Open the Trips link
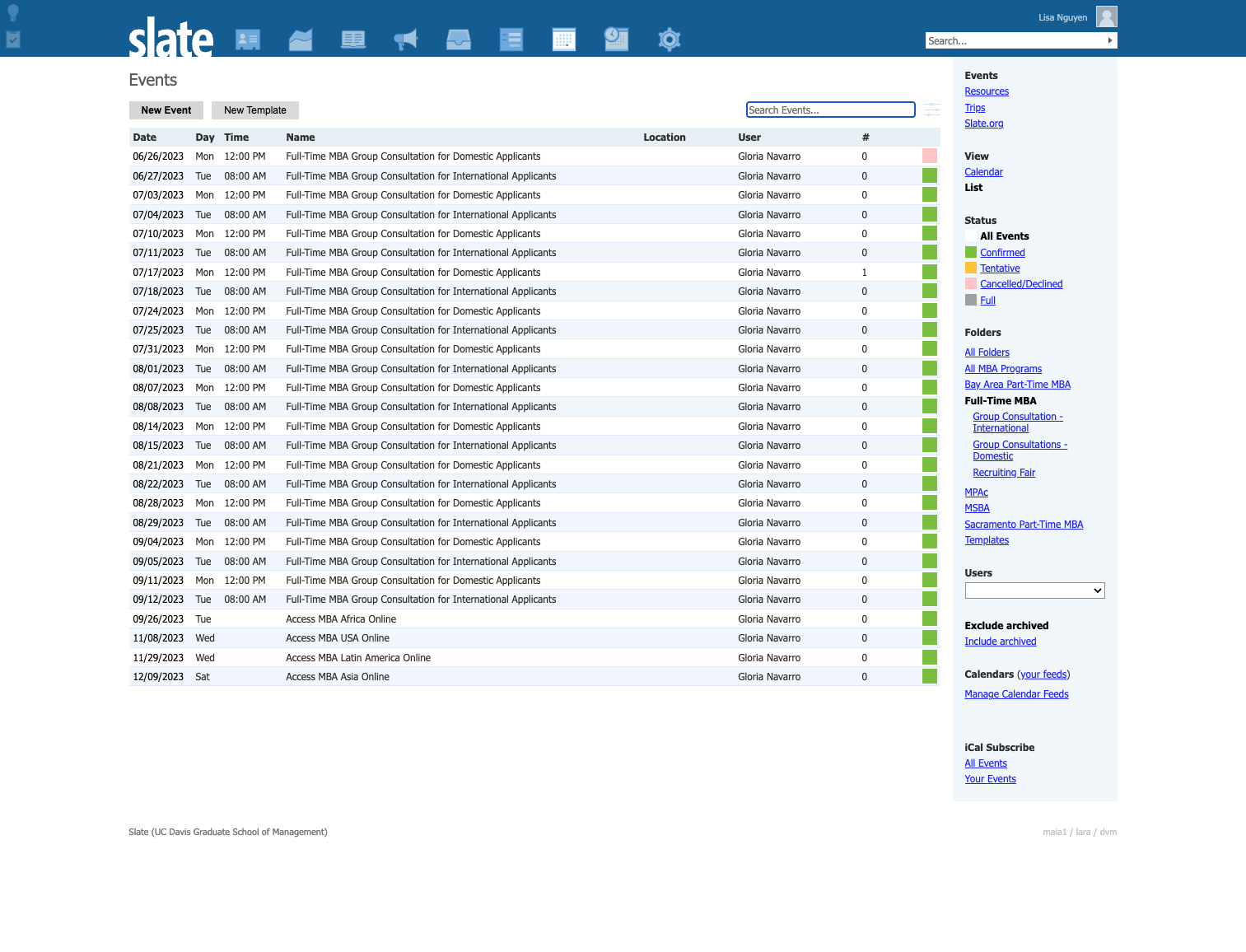 click(975, 108)
